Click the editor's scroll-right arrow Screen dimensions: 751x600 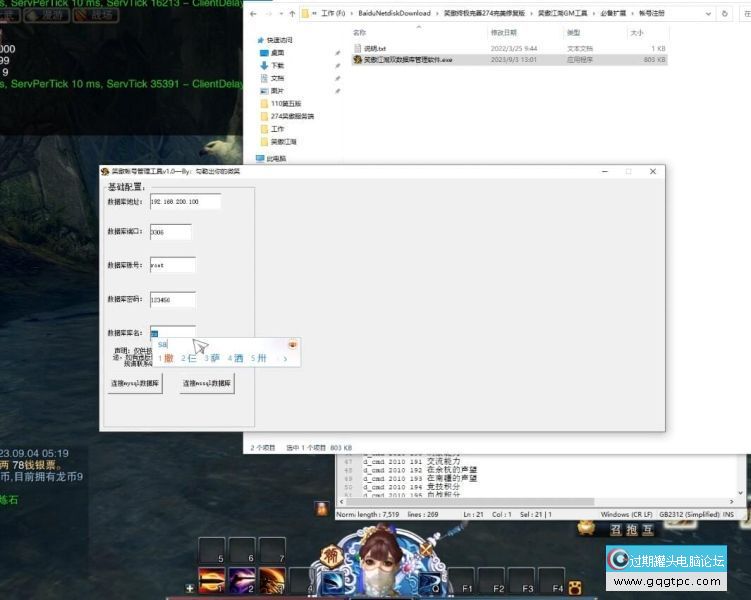(x=732, y=501)
